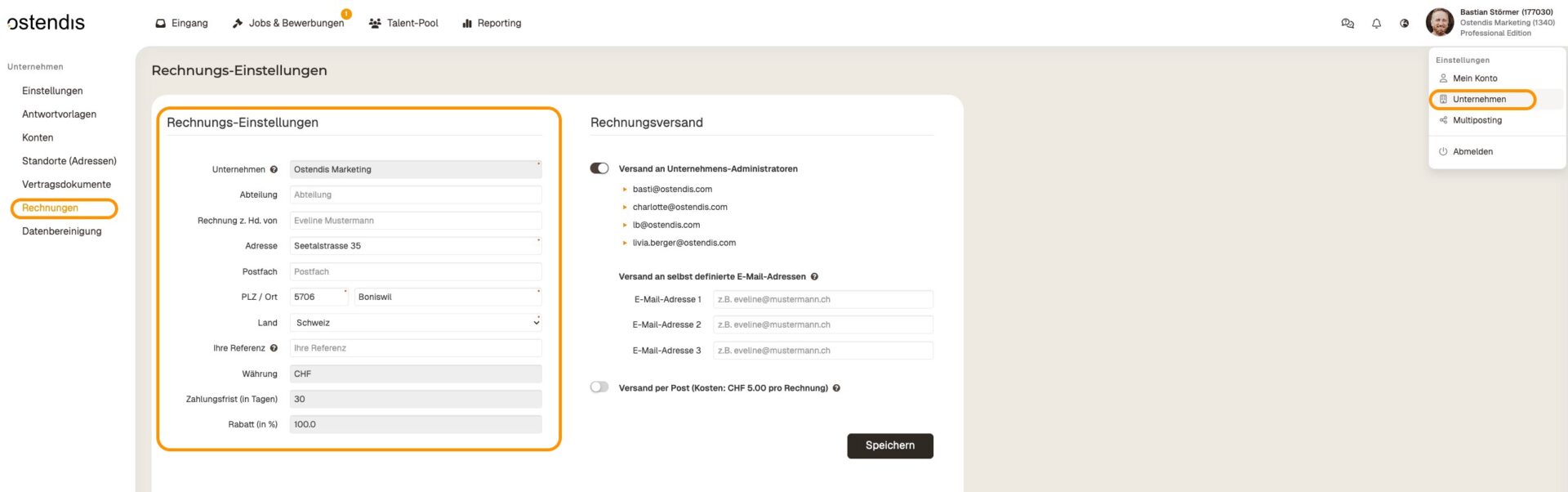1568x492 pixels.
Task: Choose Abmelden to log out
Action: [x=1472, y=152]
